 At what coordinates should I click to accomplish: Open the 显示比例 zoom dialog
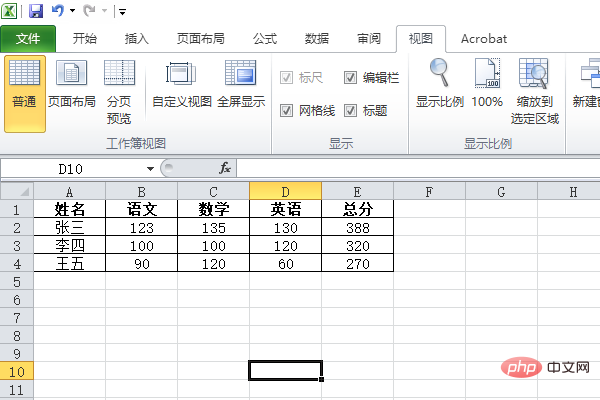click(440, 83)
